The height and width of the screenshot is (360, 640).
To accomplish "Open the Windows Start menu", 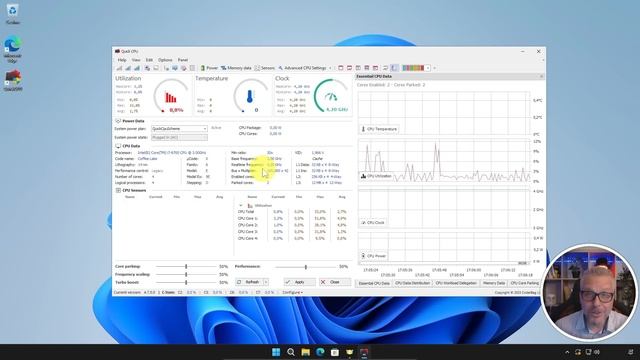I will coord(276,352).
